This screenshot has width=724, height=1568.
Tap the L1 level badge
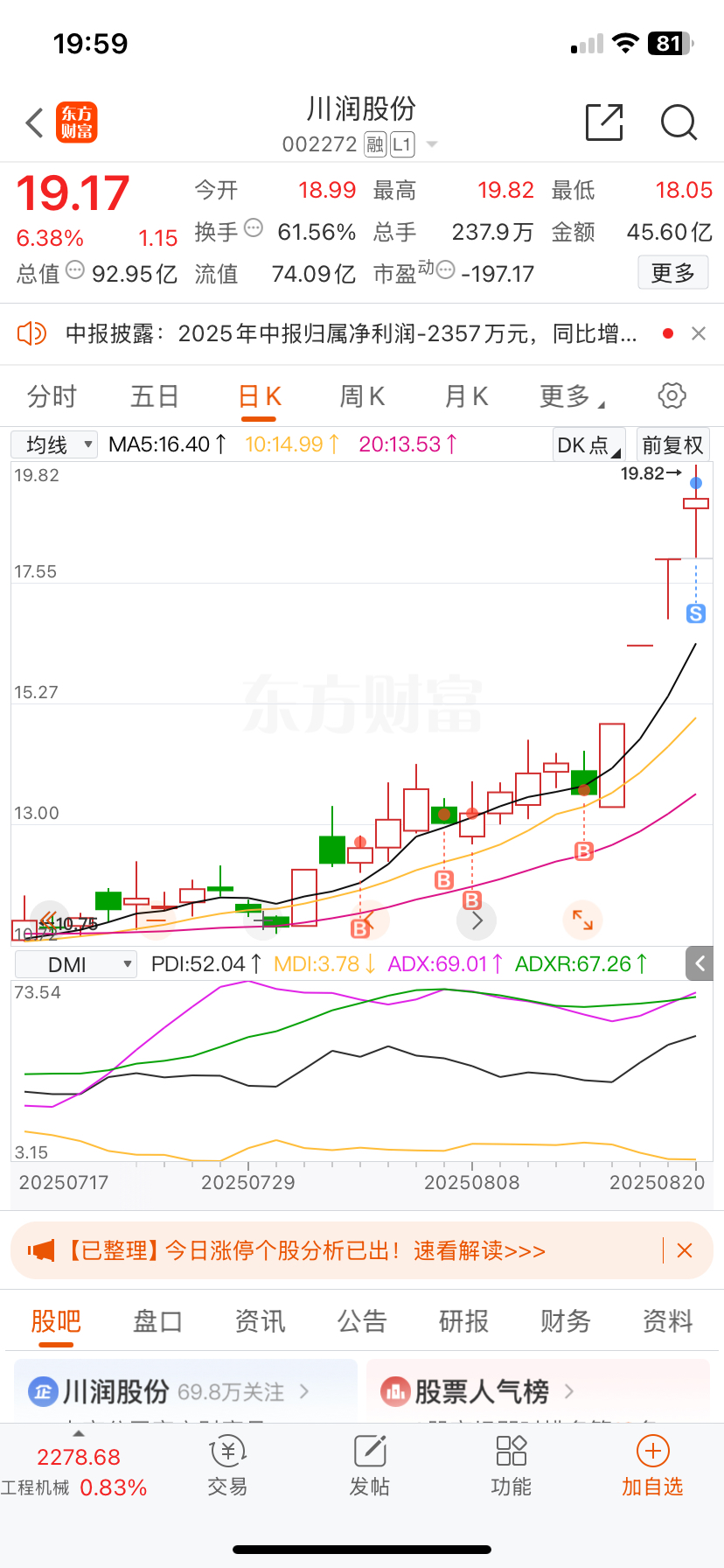click(x=402, y=144)
